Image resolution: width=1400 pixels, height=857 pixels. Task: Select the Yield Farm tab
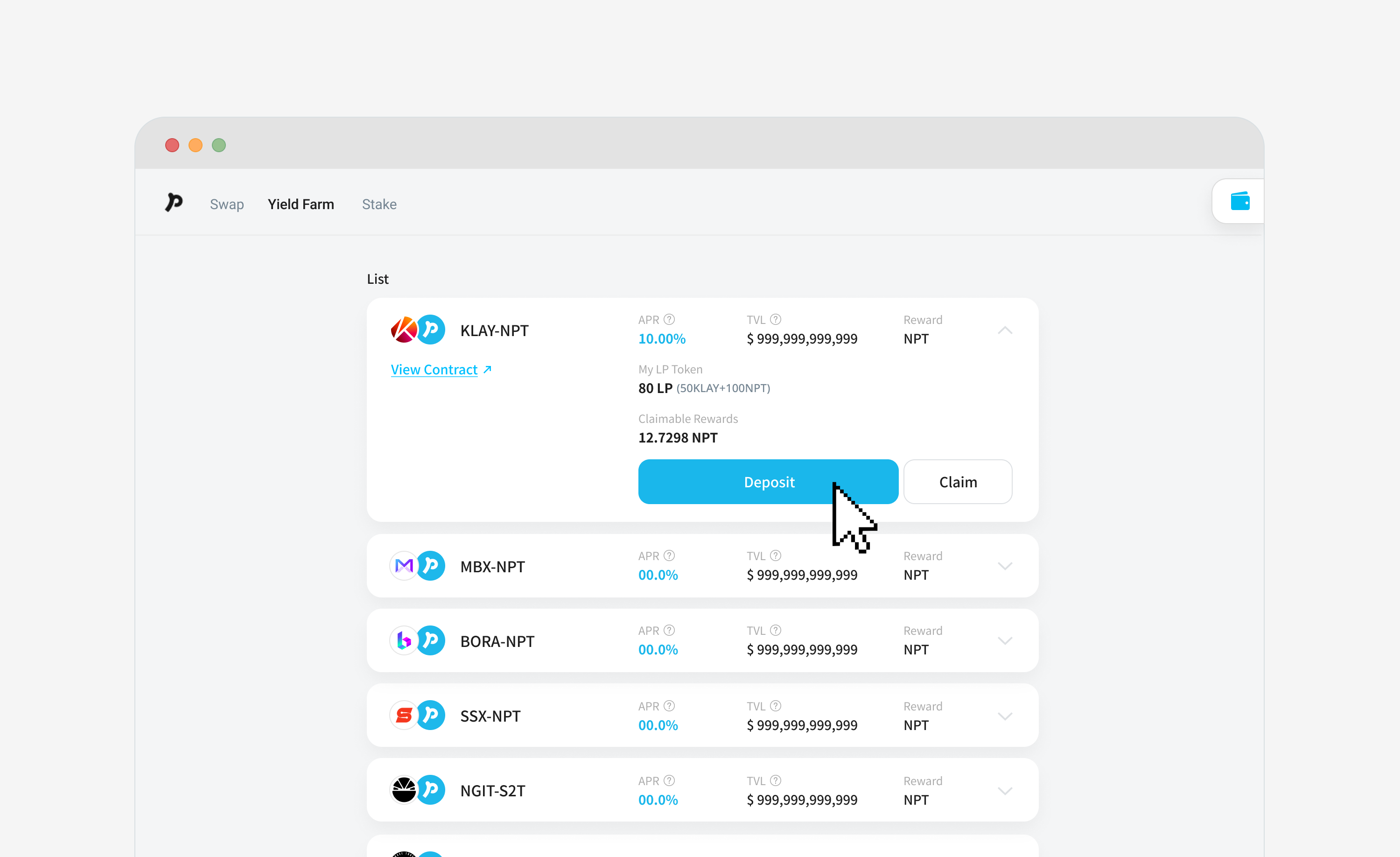(301, 204)
